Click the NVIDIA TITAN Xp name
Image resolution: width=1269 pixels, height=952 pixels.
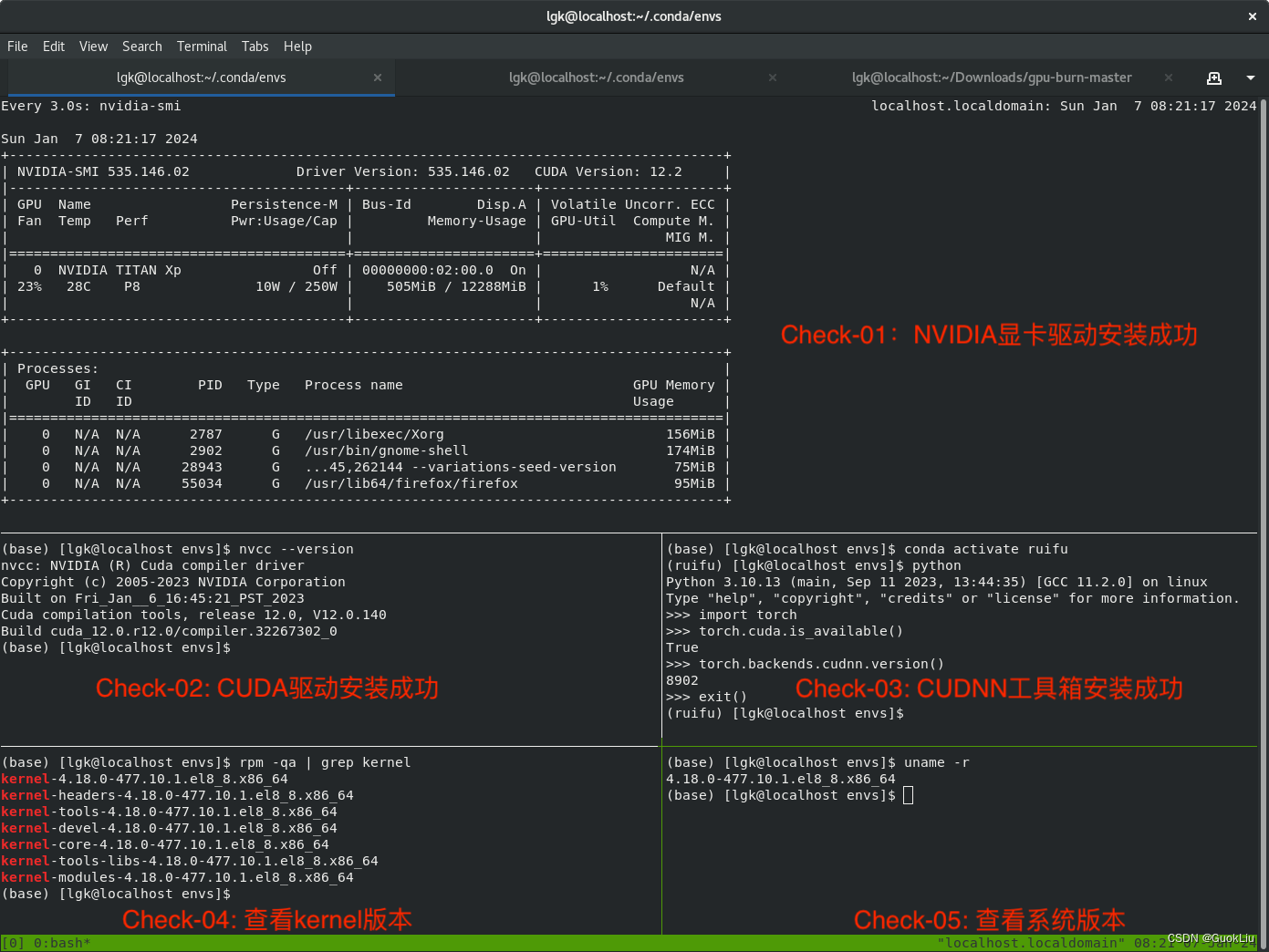coord(120,270)
